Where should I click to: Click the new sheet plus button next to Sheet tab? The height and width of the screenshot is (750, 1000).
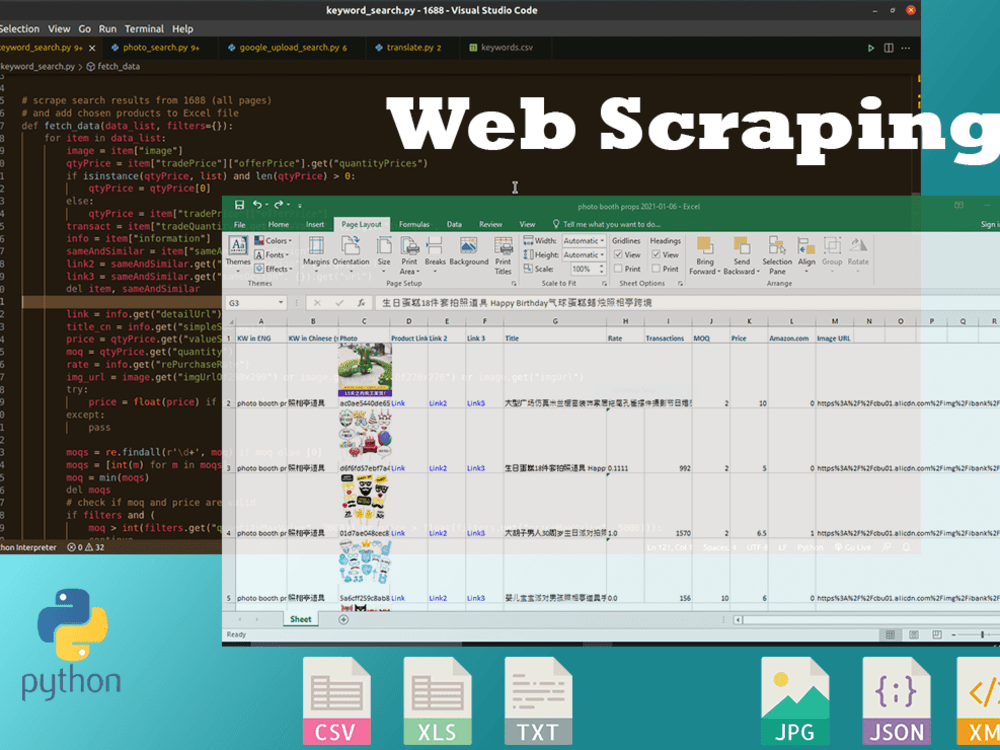343,619
